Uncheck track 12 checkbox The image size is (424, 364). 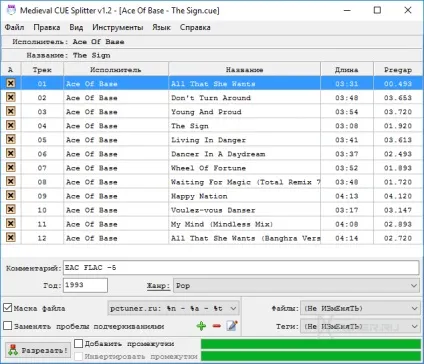11,237
